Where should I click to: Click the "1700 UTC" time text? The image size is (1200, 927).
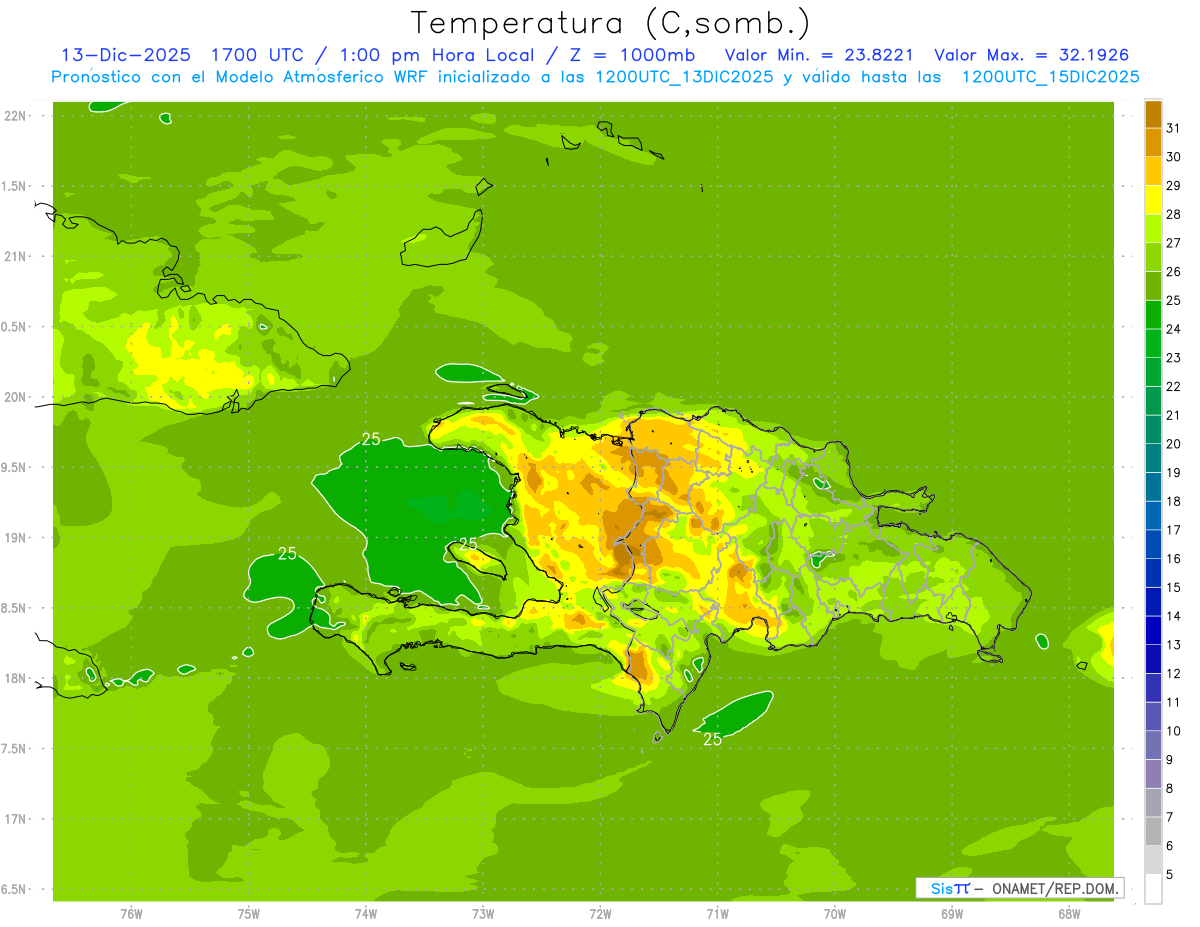256,55
